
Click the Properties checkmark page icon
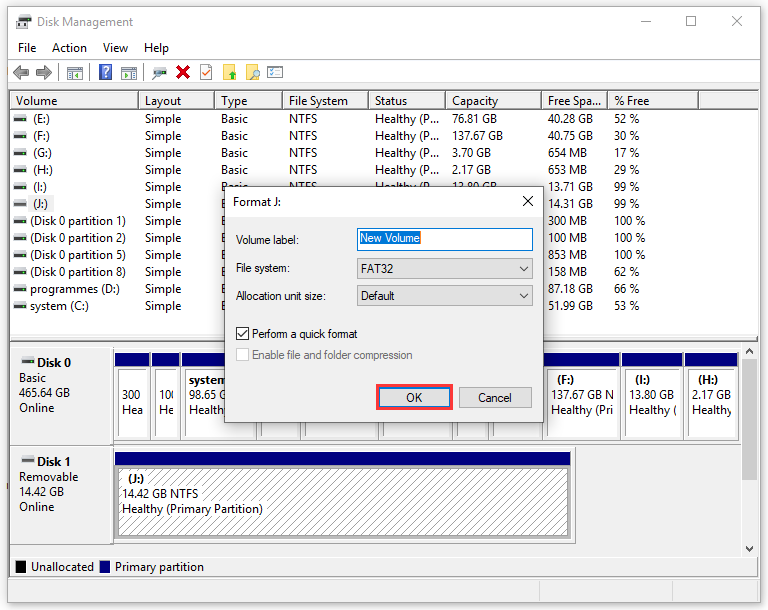pyautogui.click(x=206, y=73)
